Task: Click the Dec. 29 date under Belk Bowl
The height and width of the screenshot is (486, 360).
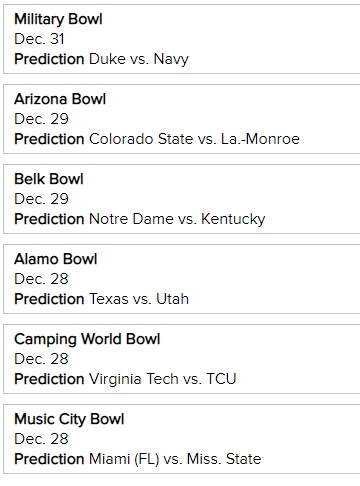Action: 41,199
